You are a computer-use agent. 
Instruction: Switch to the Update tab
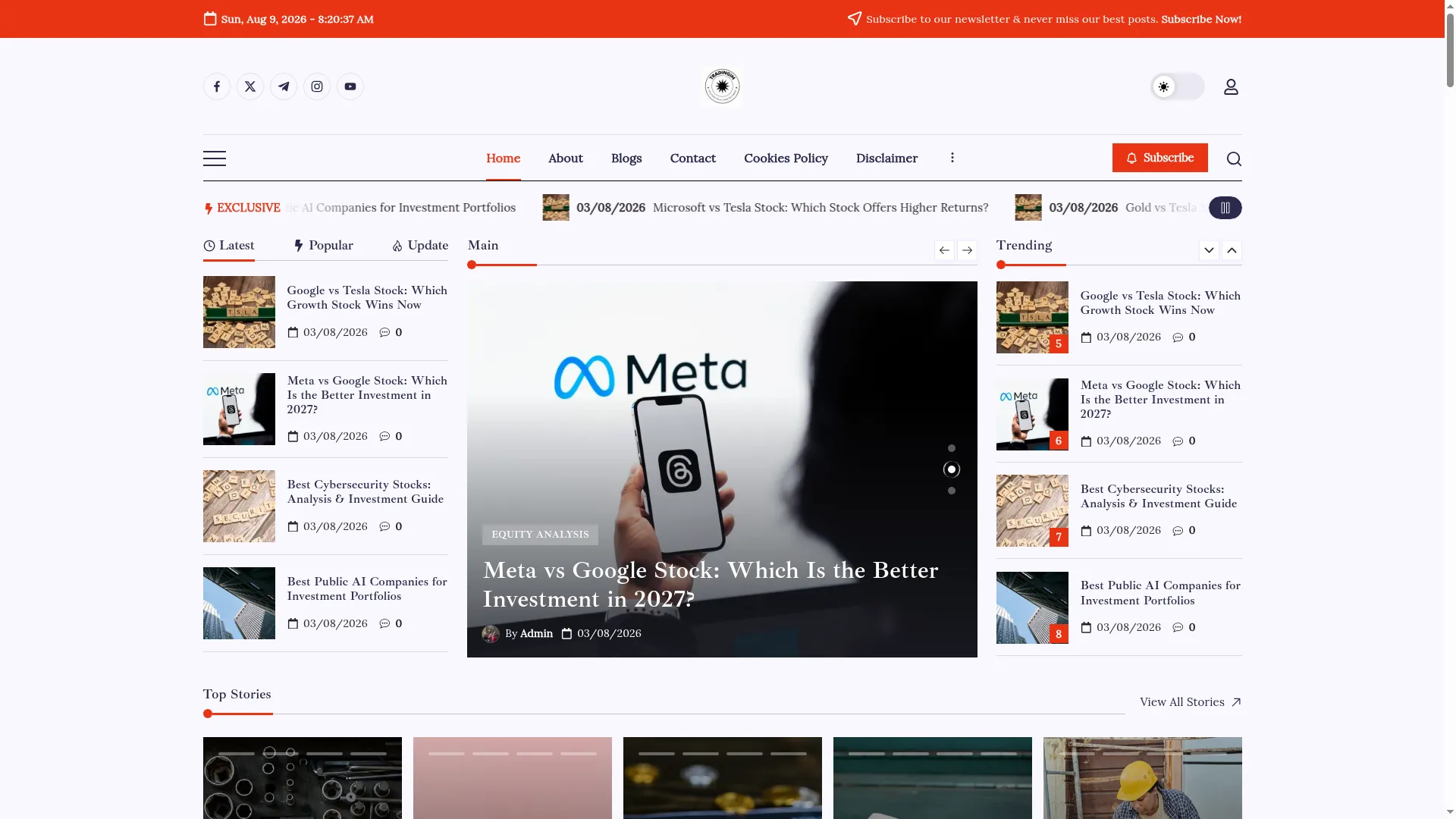click(420, 245)
